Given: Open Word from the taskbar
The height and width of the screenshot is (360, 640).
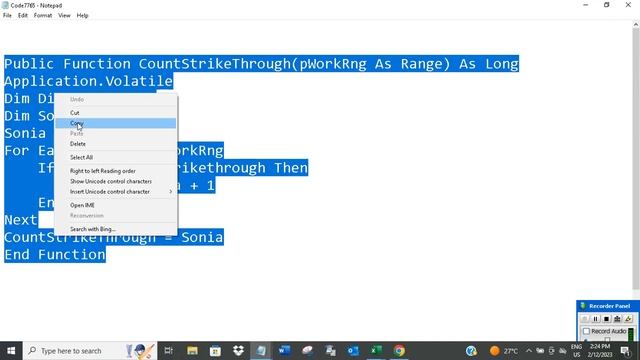Looking at the screenshot, I should (x=284, y=351).
